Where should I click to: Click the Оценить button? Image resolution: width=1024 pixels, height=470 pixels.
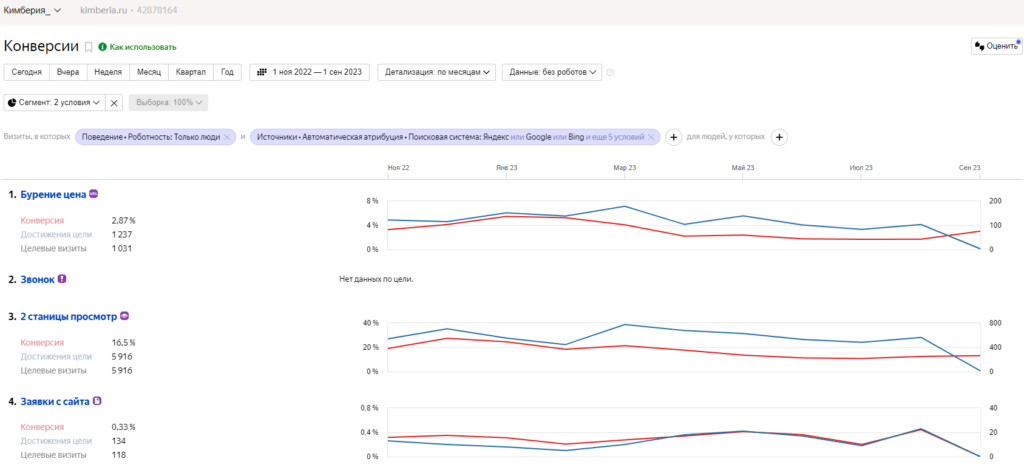coord(997,46)
